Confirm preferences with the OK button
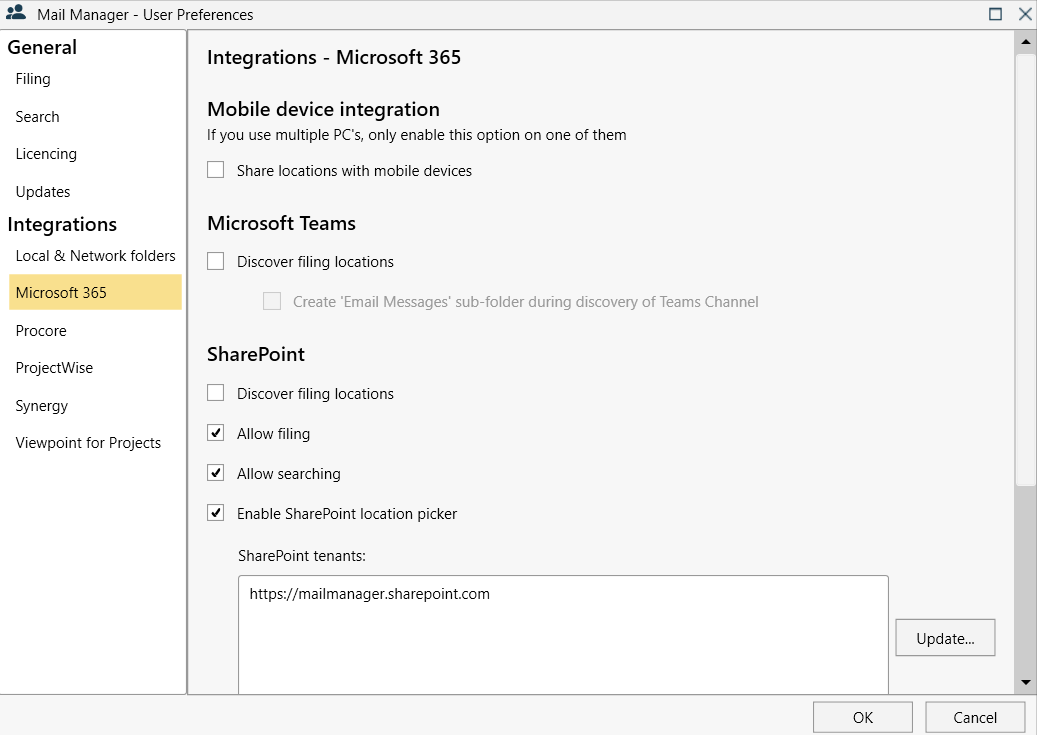 pos(861,716)
